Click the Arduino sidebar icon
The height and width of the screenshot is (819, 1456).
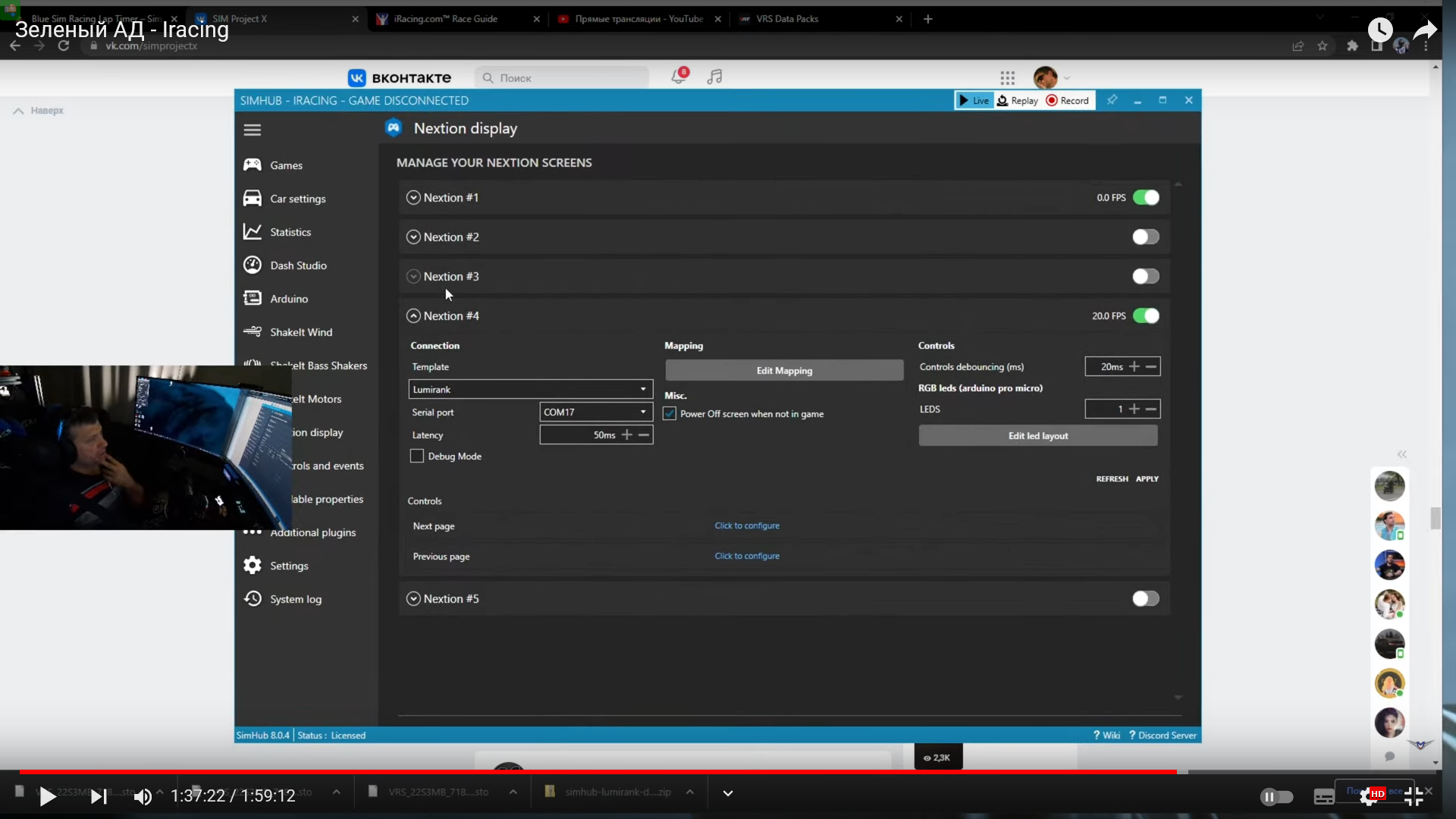[x=253, y=299]
